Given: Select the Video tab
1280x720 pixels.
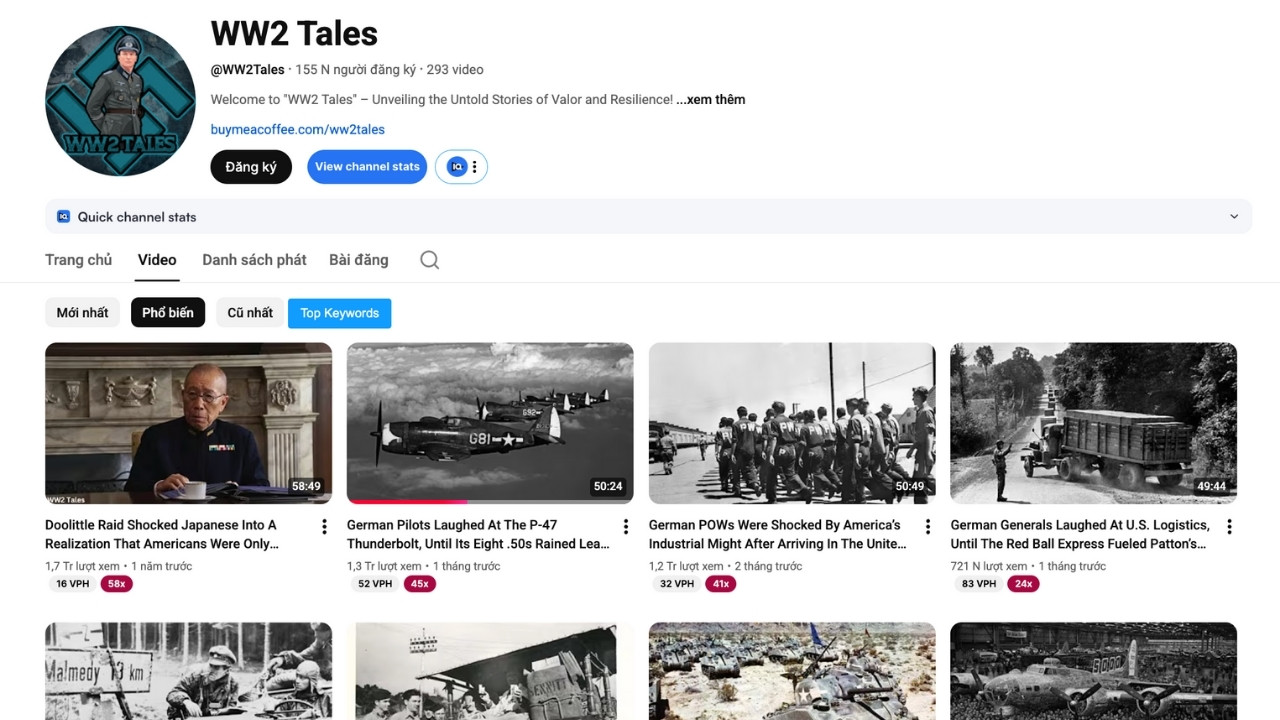Looking at the screenshot, I should 157,259.
